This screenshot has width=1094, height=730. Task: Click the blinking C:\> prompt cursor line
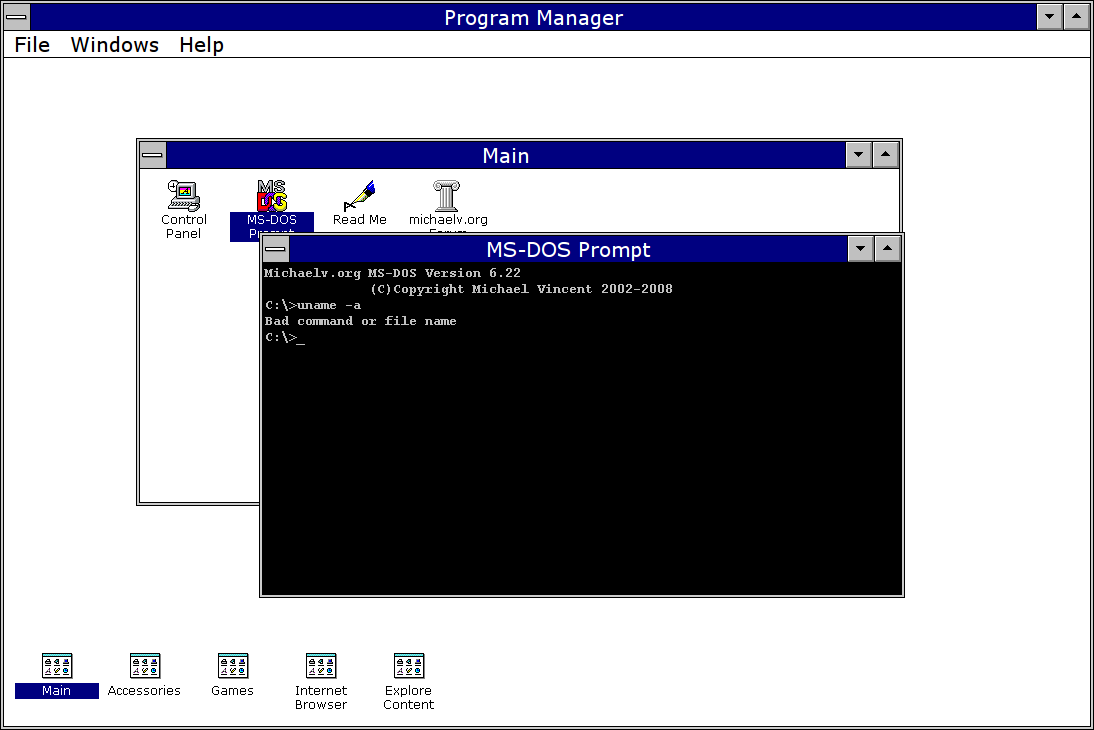285,337
